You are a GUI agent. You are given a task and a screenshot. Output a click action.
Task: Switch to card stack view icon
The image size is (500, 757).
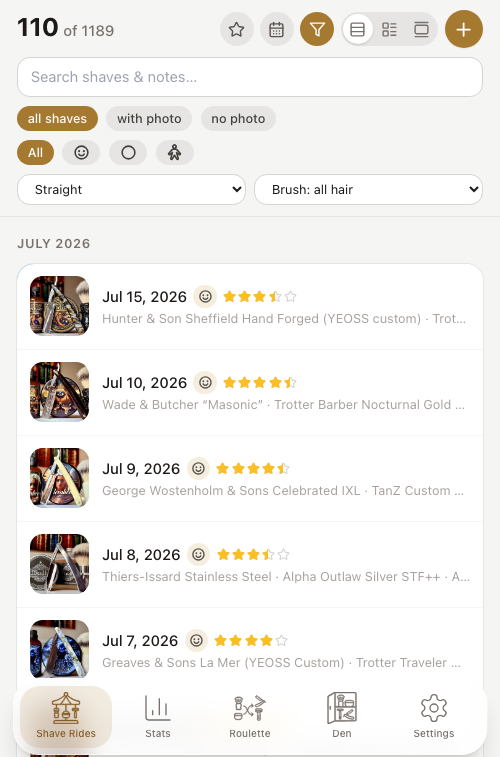(421, 29)
